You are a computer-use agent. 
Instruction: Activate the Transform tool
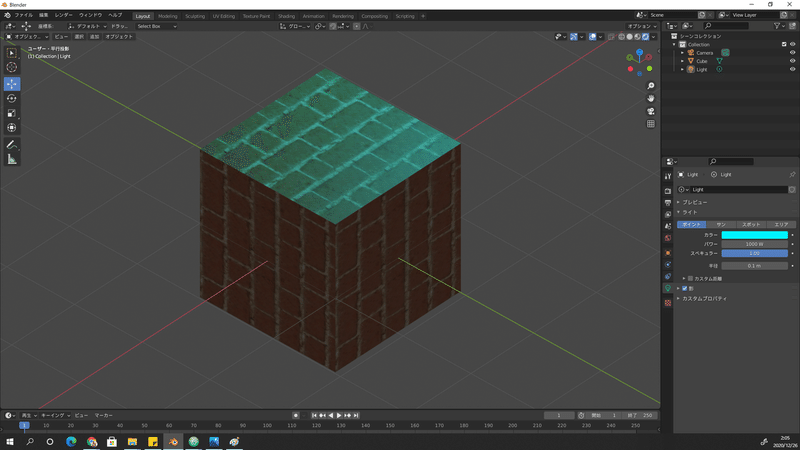[x=12, y=128]
